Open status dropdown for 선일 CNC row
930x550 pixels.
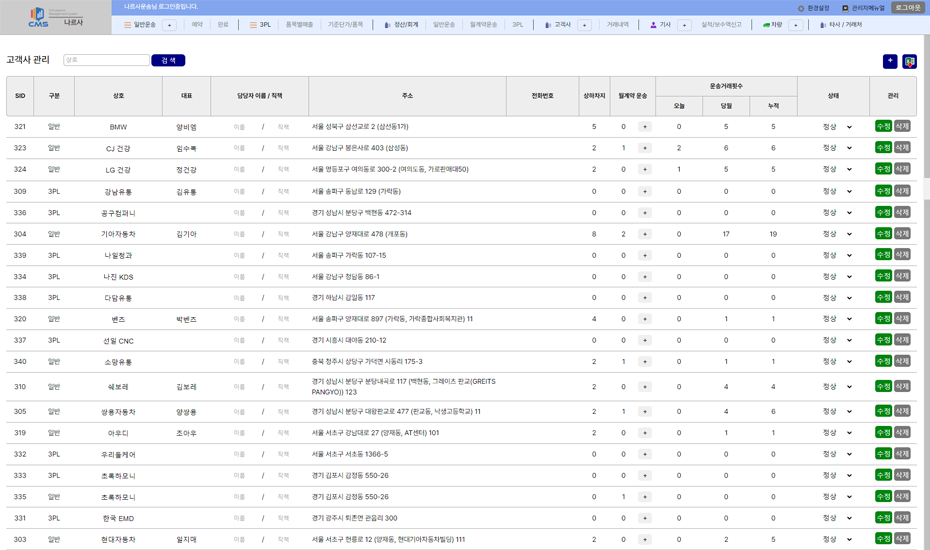click(x=837, y=341)
